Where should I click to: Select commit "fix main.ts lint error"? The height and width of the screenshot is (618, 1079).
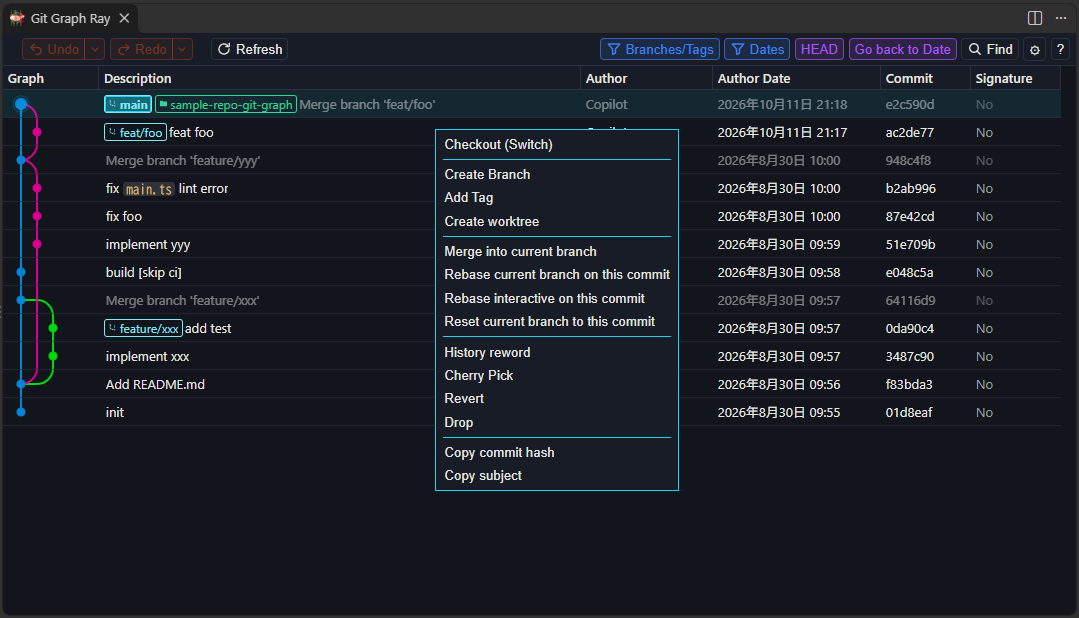[167, 189]
